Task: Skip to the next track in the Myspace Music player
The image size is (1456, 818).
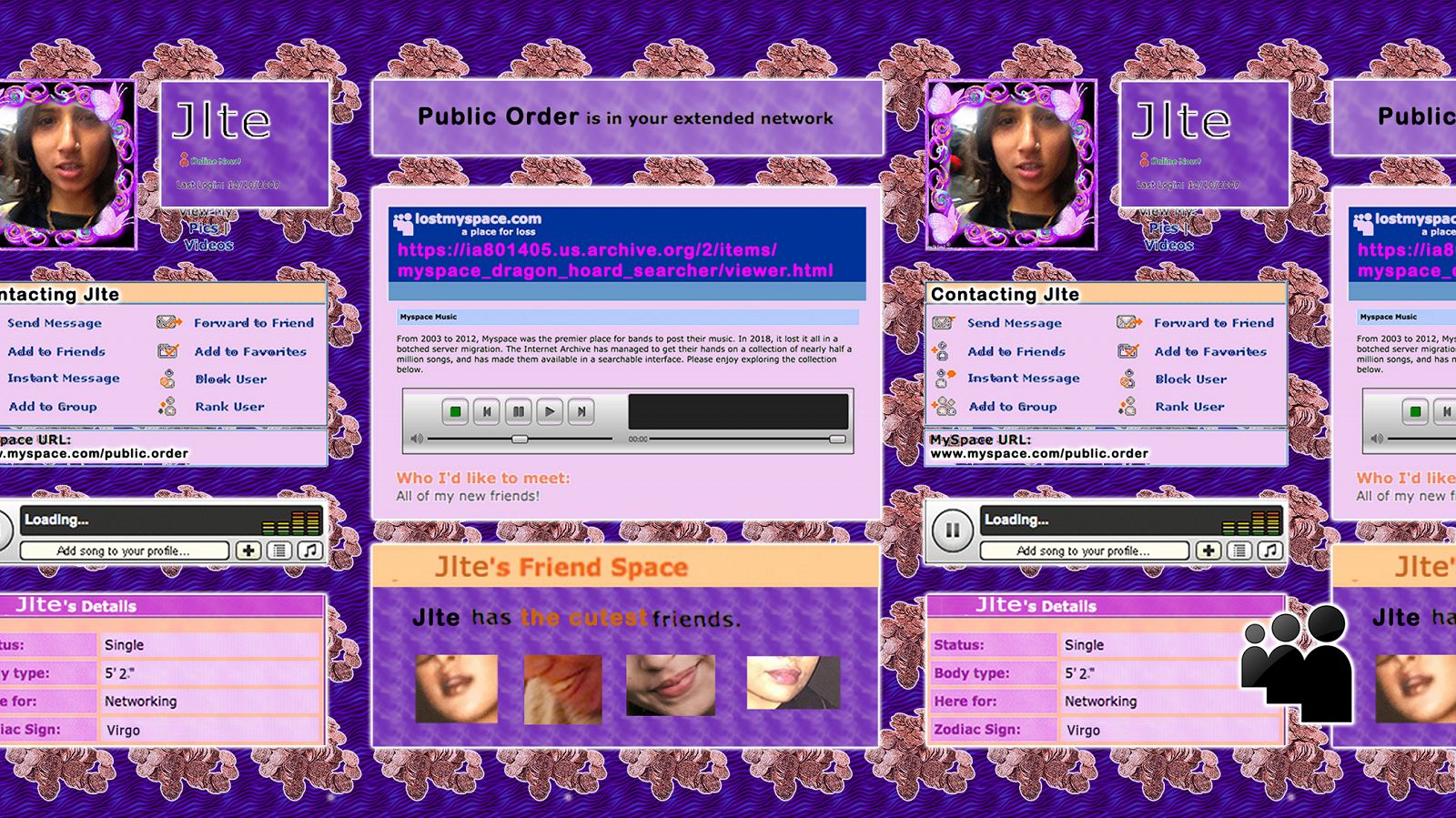Action: pyautogui.click(x=581, y=411)
